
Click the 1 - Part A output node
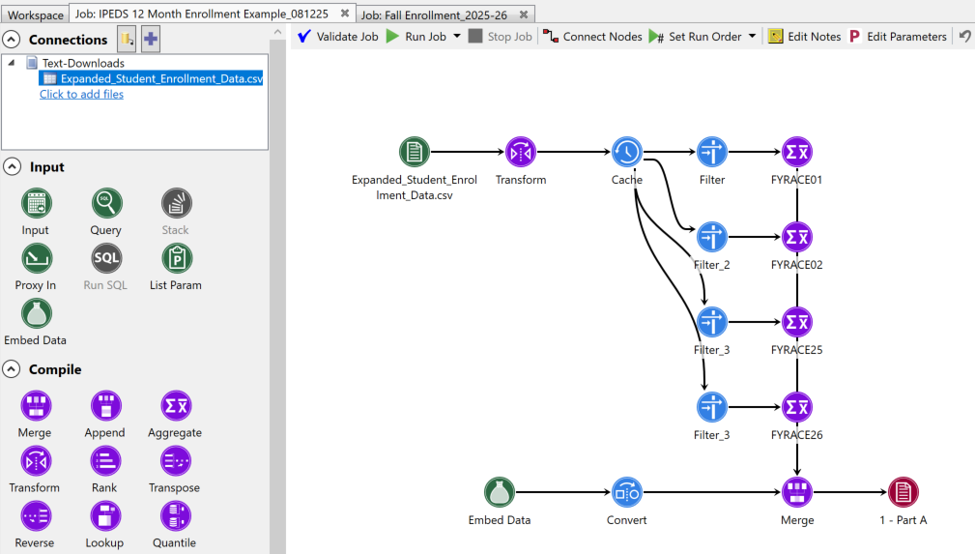click(903, 492)
